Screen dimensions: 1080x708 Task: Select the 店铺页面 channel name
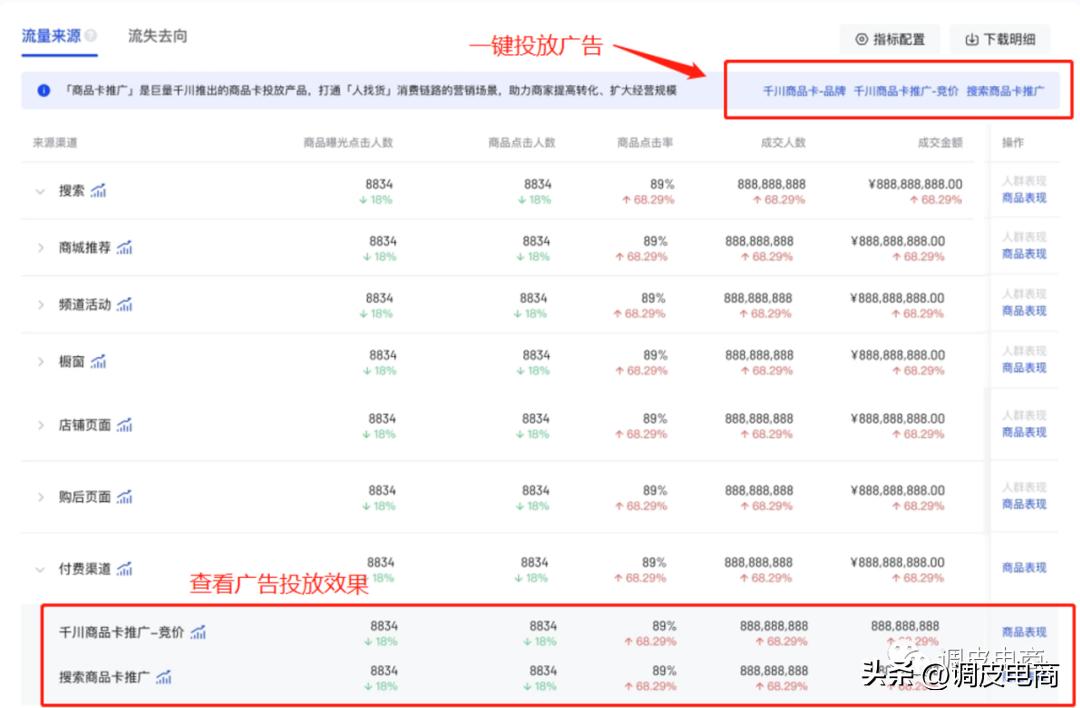coord(85,426)
